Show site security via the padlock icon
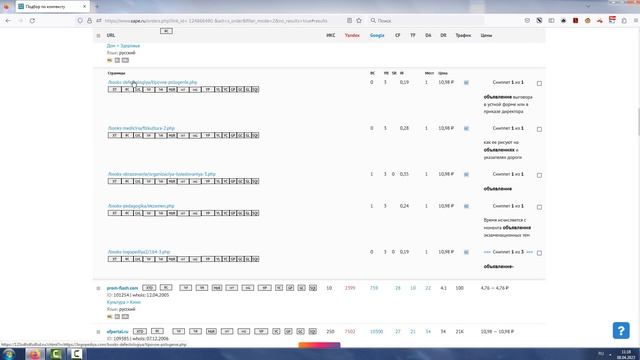The image size is (640, 360). coord(89,20)
